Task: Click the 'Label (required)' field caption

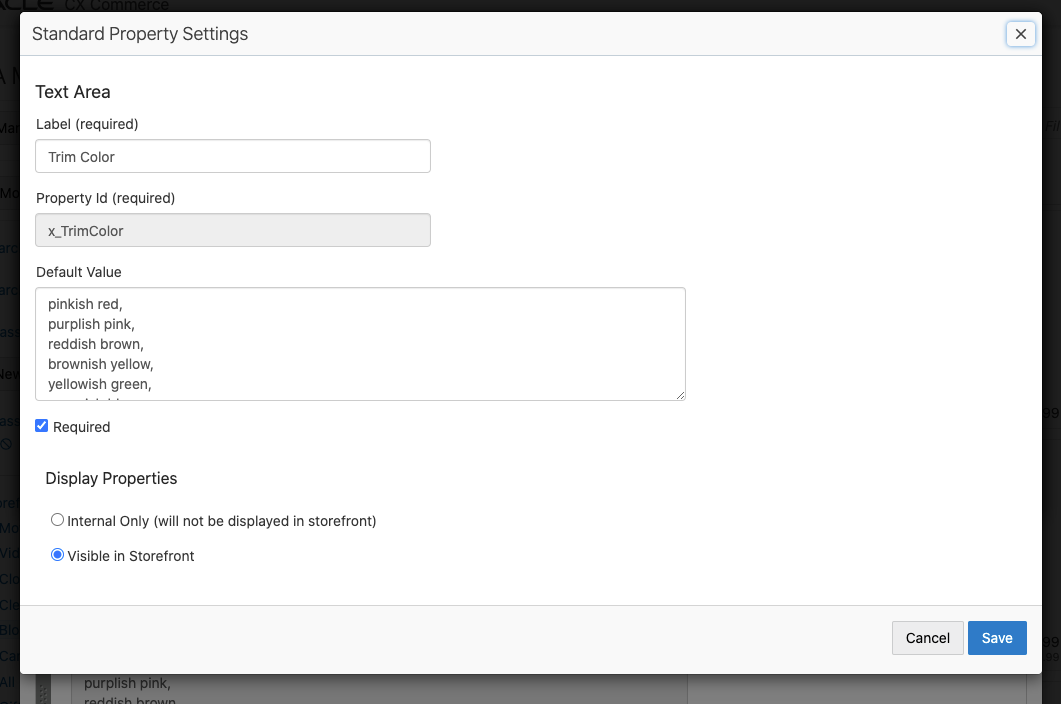Action: [x=87, y=124]
